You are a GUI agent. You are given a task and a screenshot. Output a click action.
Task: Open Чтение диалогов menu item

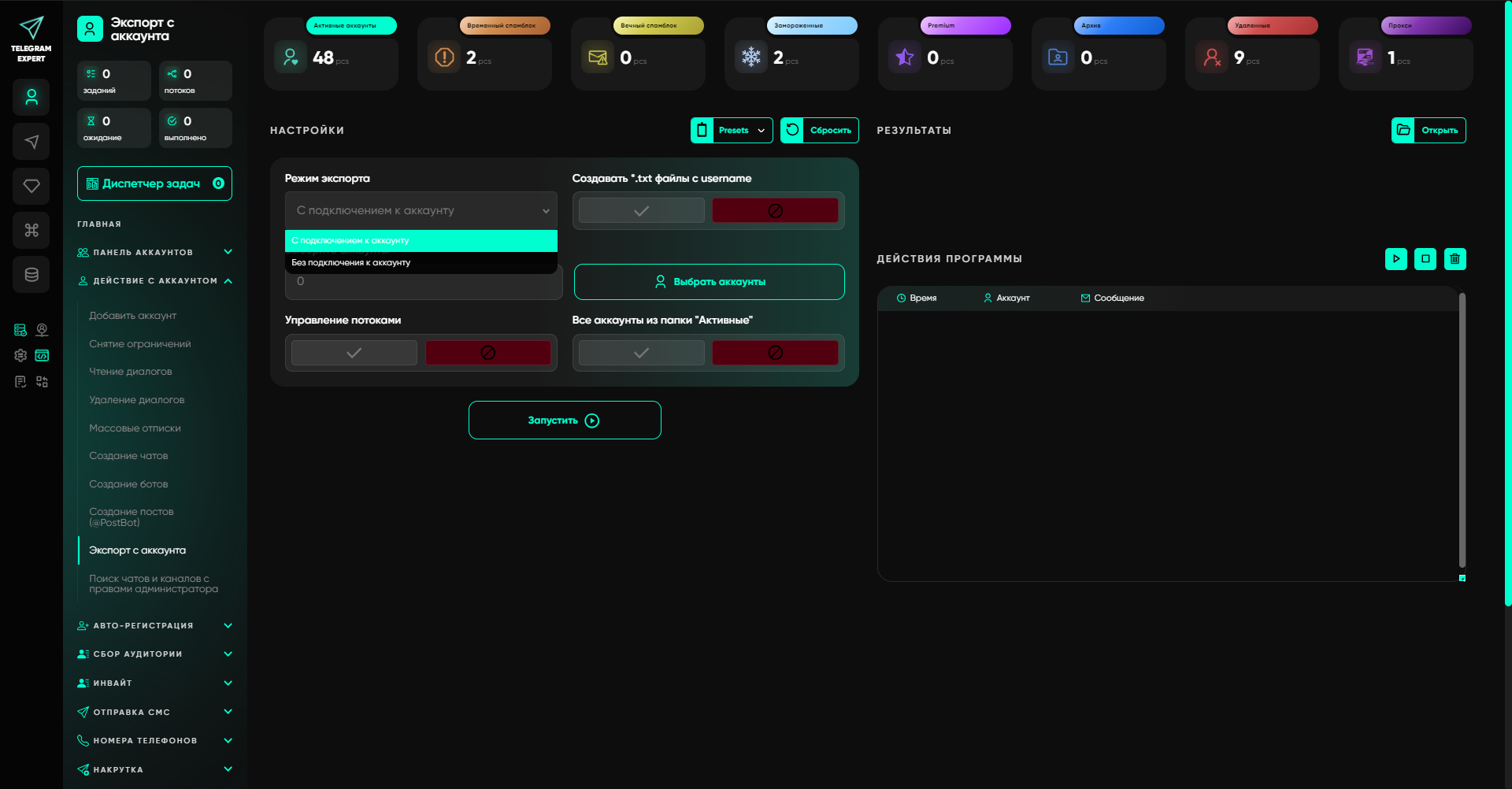click(x=131, y=372)
